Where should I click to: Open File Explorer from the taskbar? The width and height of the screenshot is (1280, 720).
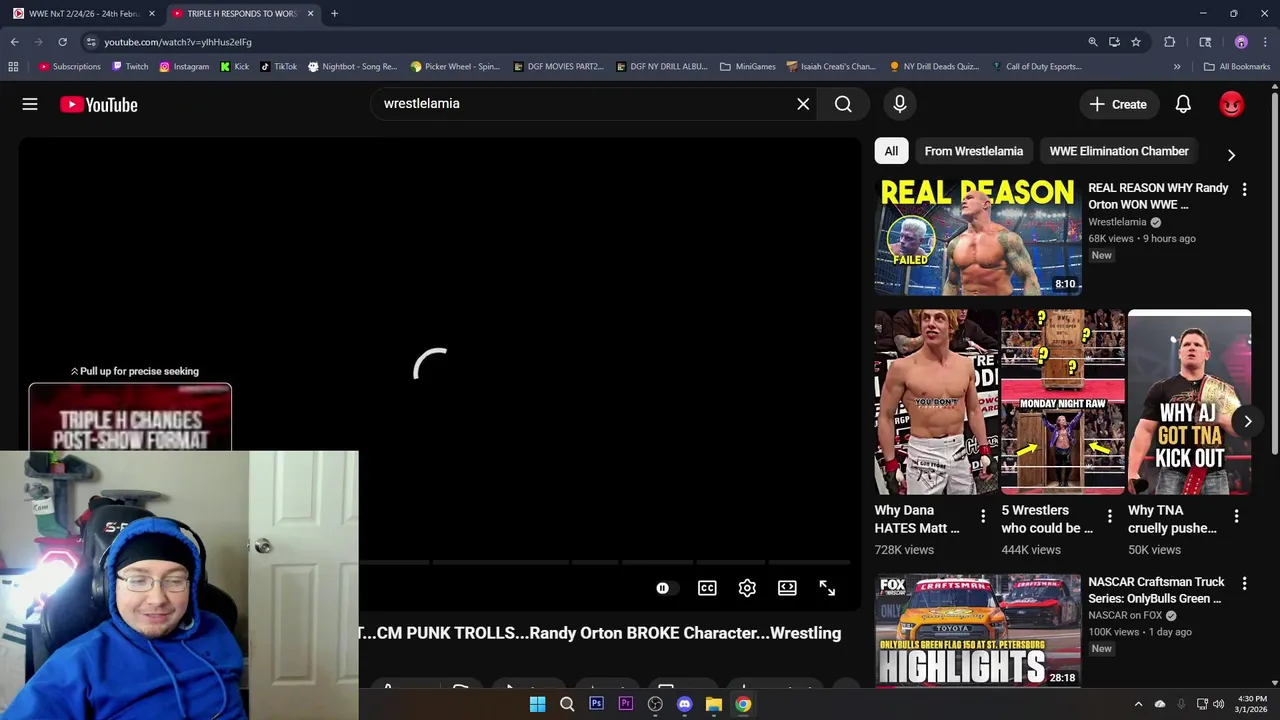point(713,704)
